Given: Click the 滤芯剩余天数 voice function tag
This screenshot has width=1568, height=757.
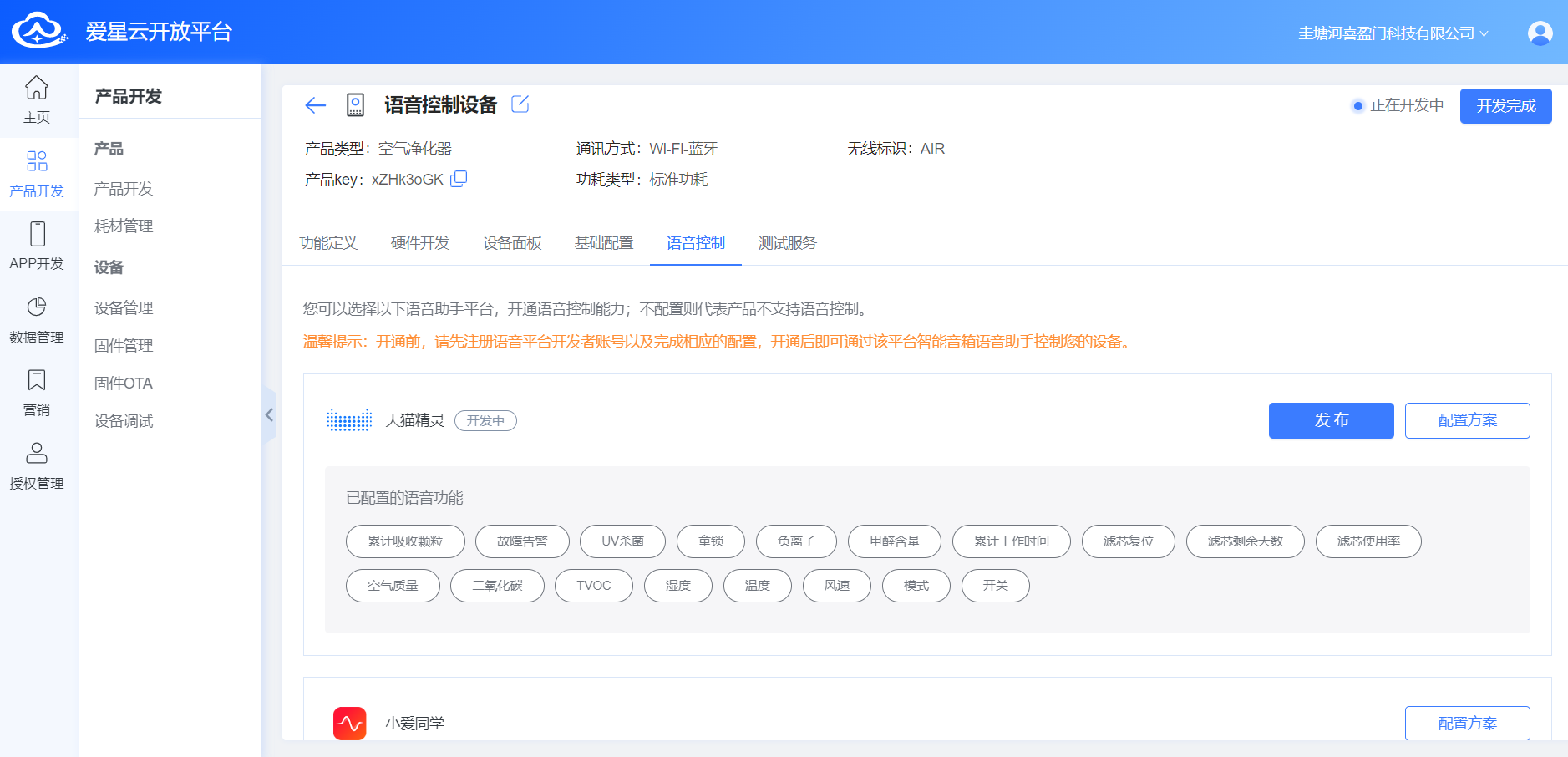Looking at the screenshot, I should click(1246, 541).
